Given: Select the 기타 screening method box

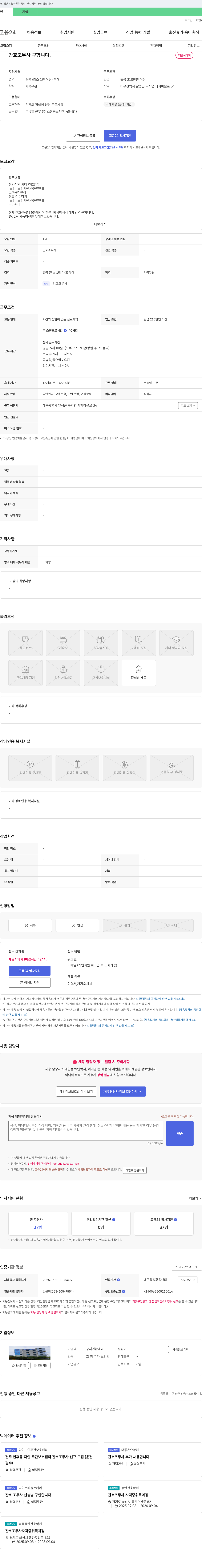Looking at the screenshot, I should [x=171, y=925].
